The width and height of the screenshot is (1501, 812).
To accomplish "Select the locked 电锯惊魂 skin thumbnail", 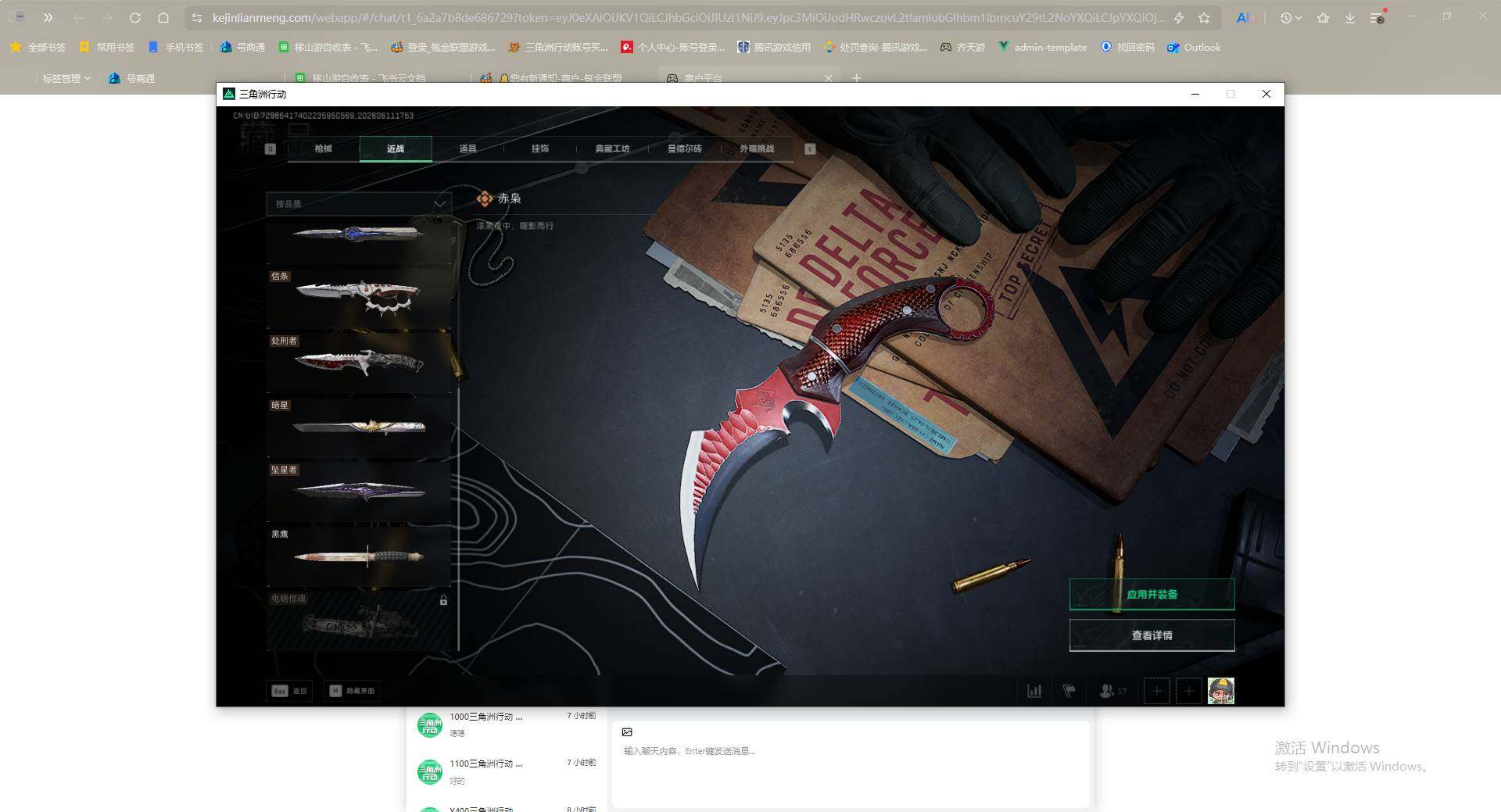I will 359,621.
